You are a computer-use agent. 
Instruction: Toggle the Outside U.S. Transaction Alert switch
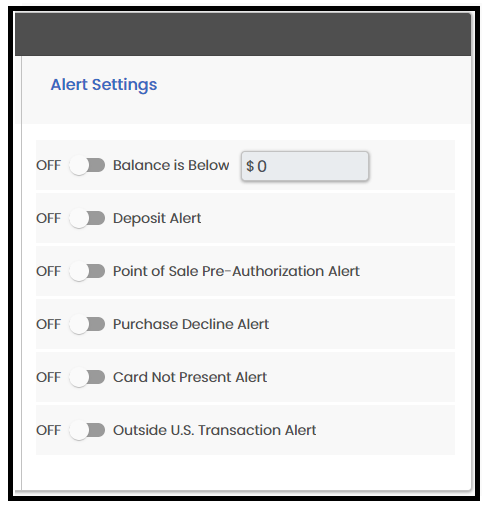(87, 430)
